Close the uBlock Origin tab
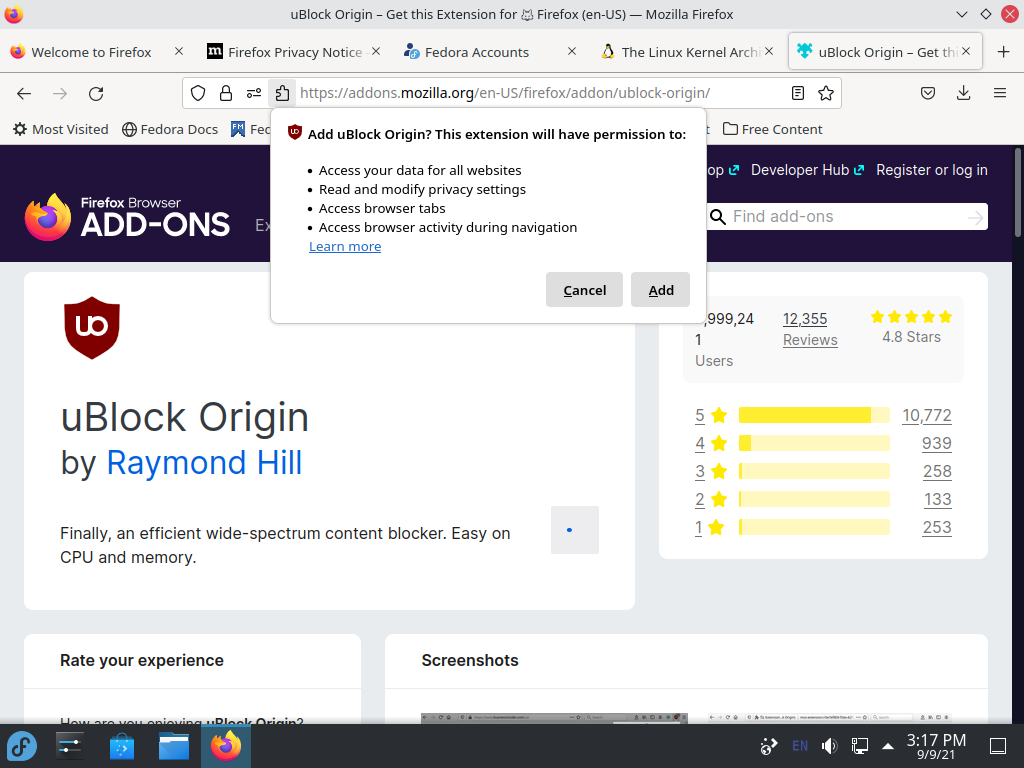 (x=966, y=51)
